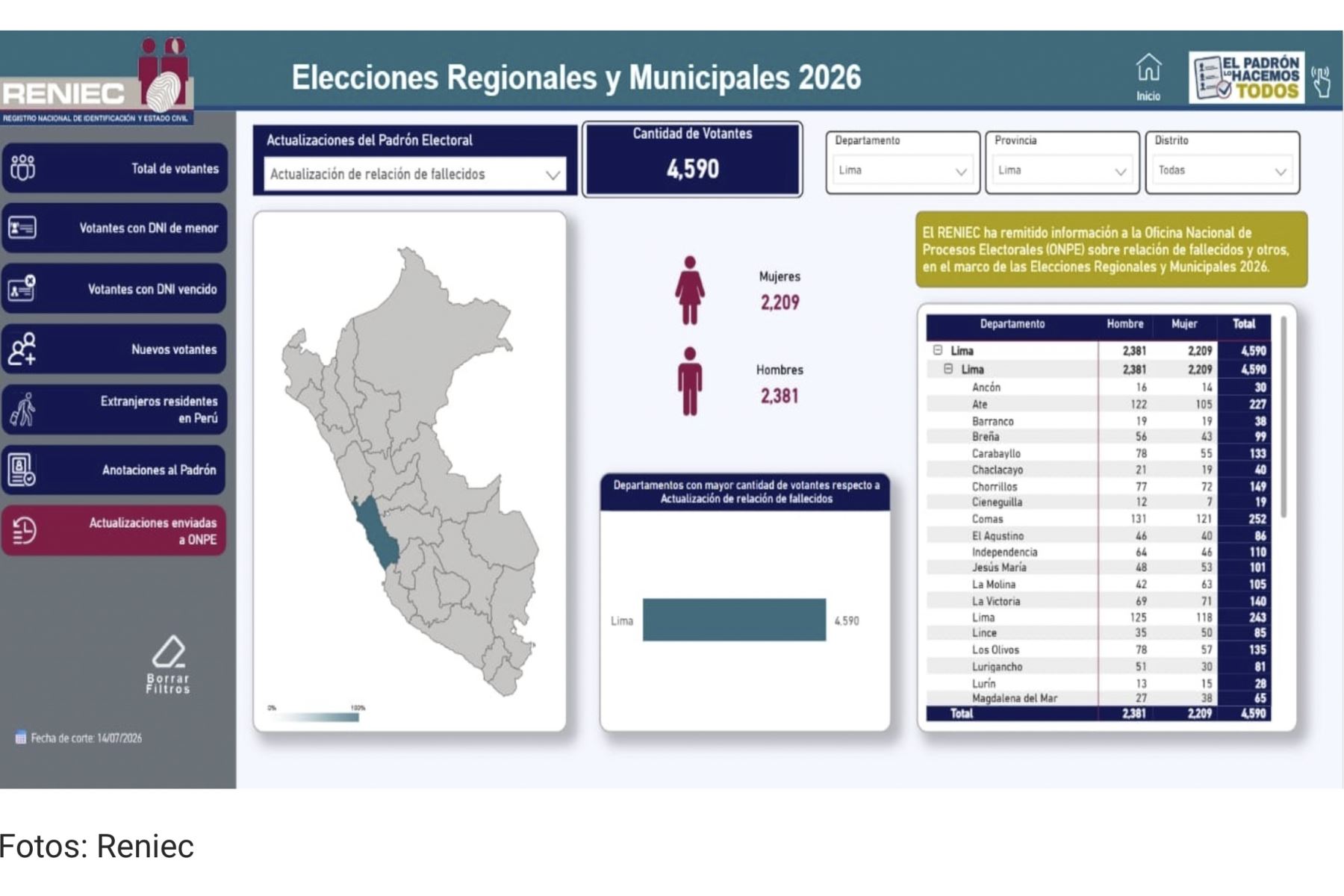Click the Jesús María row in the table
This screenshot has height=896, width=1344.
[x=1098, y=567]
